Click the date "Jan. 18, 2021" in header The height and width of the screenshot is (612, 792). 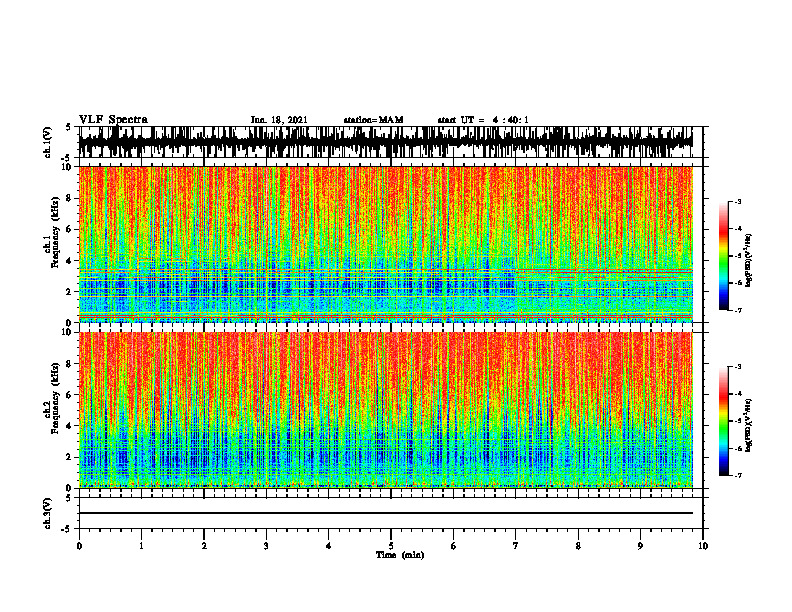279,120
